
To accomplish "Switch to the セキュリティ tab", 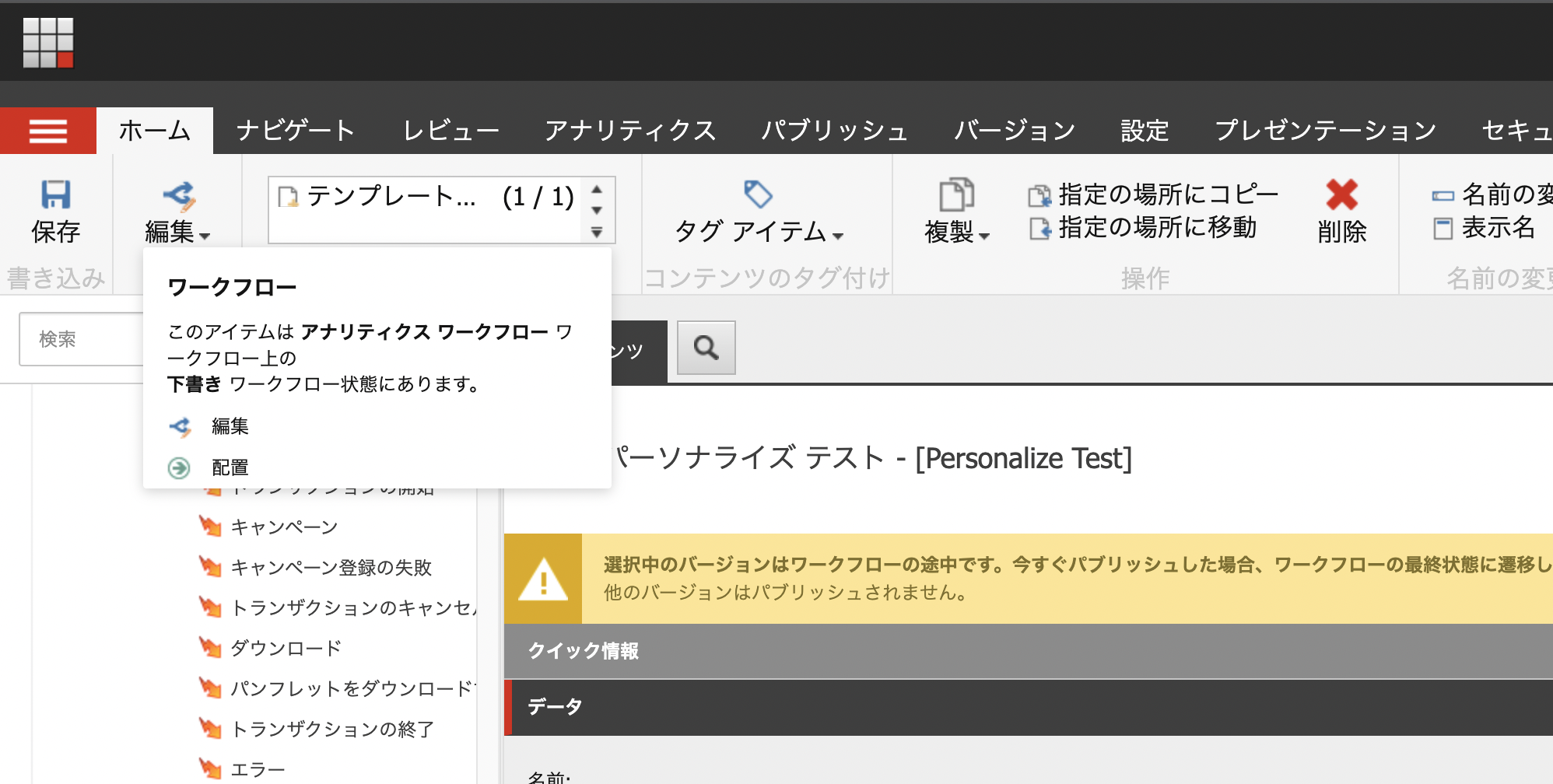I will (x=1516, y=131).
